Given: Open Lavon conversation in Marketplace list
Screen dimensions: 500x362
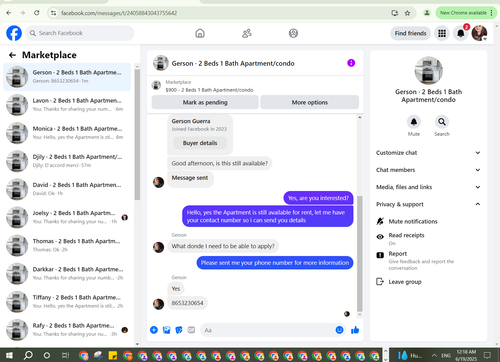Looking at the screenshot, I should click(67, 105).
